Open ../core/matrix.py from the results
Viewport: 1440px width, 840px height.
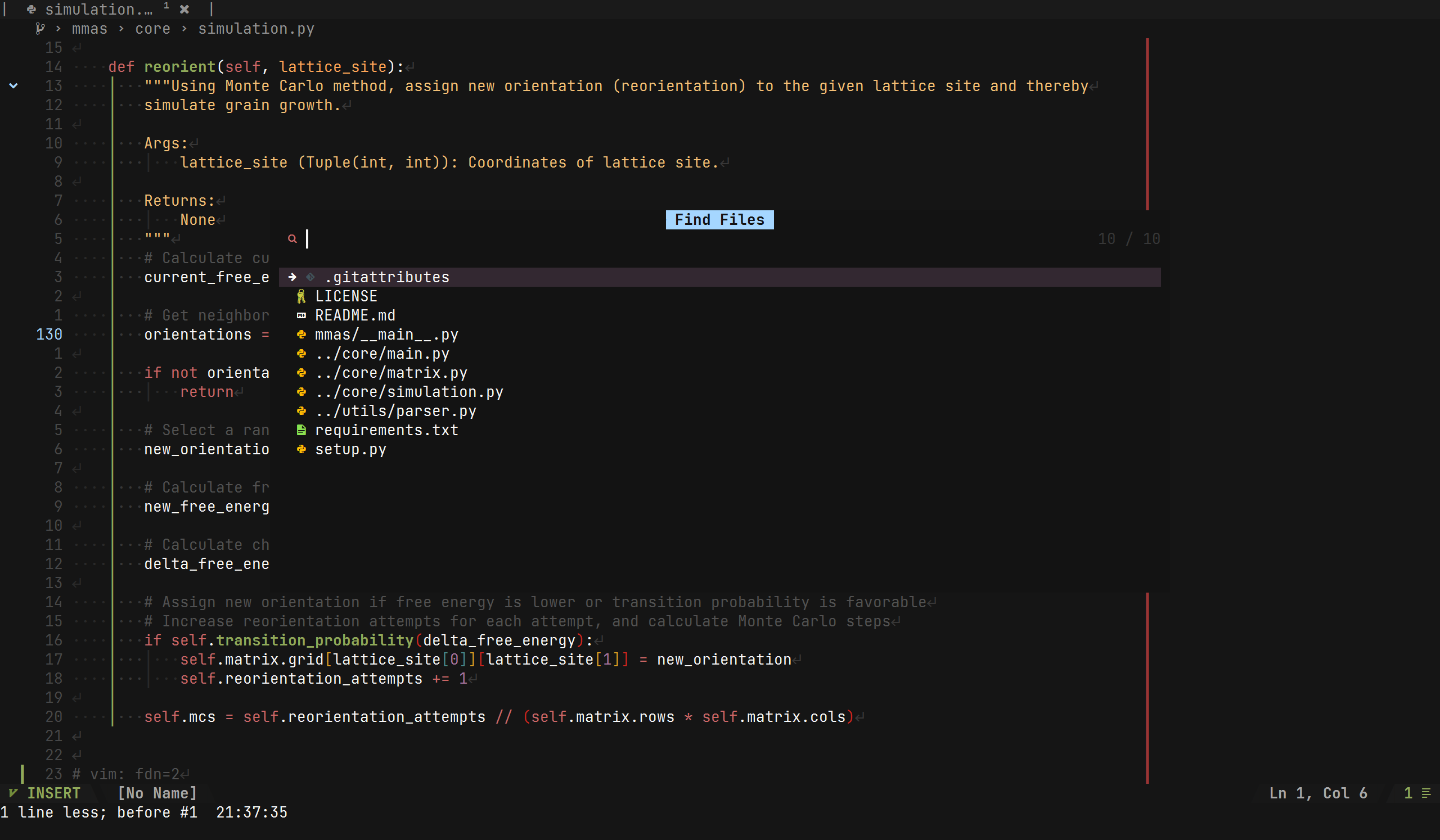391,373
